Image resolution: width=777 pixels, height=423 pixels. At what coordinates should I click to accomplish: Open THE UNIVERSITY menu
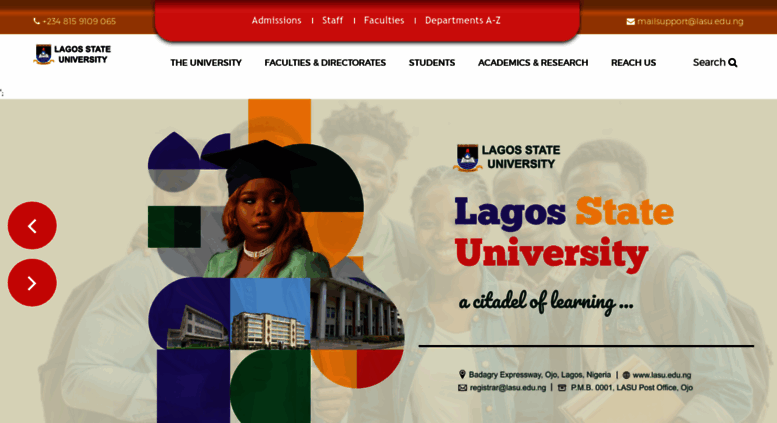[206, 63]
